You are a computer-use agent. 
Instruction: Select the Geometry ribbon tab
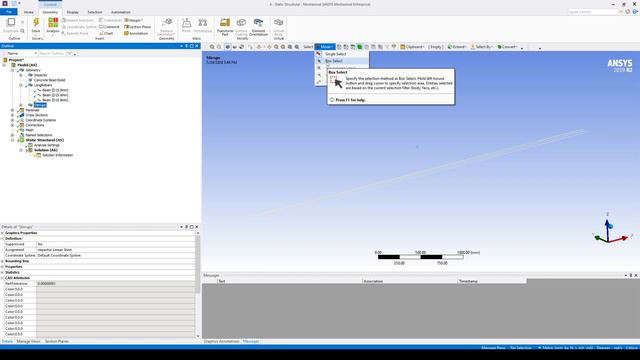tap(50, 12)
